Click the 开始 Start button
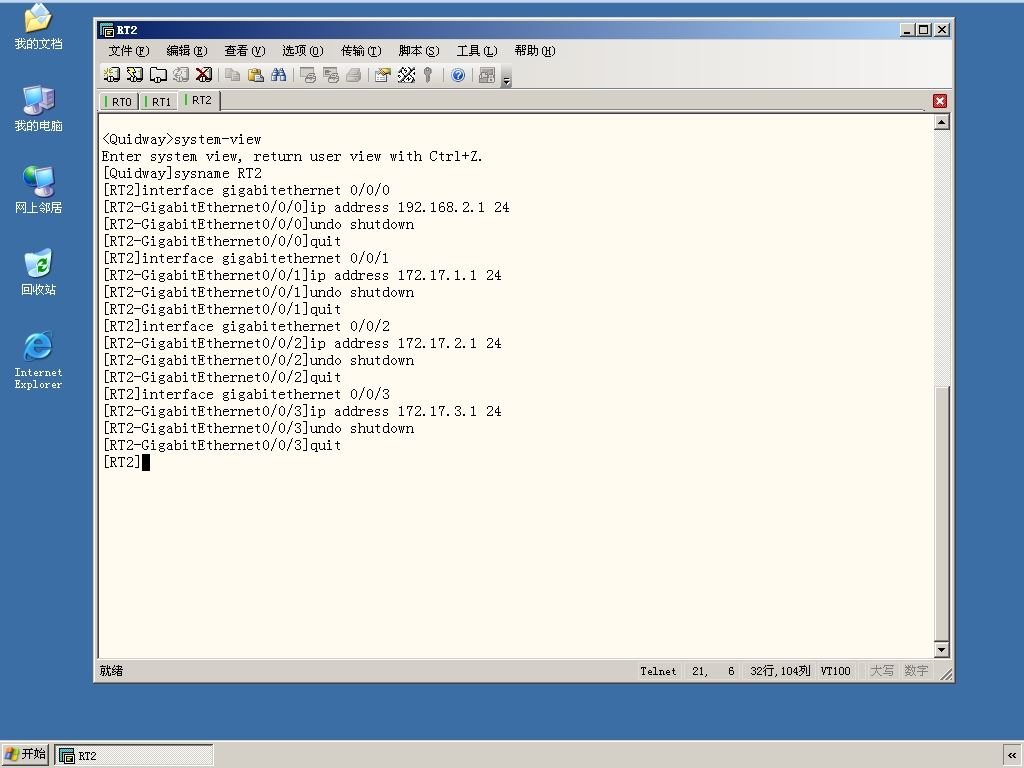This screenshot has width=1024, height=768. tap(25, 755)
